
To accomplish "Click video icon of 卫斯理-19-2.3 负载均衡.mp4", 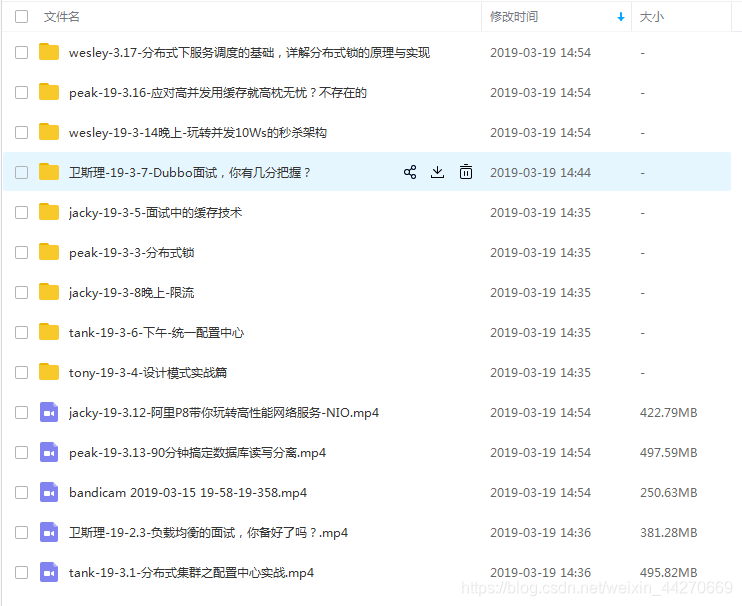I will point(49,532).
